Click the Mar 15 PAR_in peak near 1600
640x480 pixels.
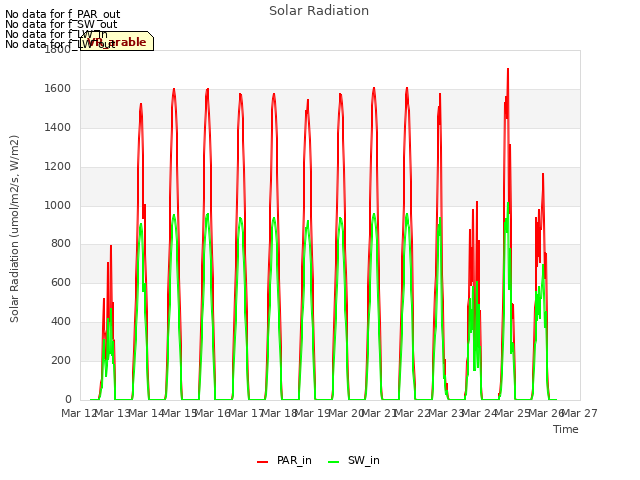pyautogui.click(x=174, y=89)
